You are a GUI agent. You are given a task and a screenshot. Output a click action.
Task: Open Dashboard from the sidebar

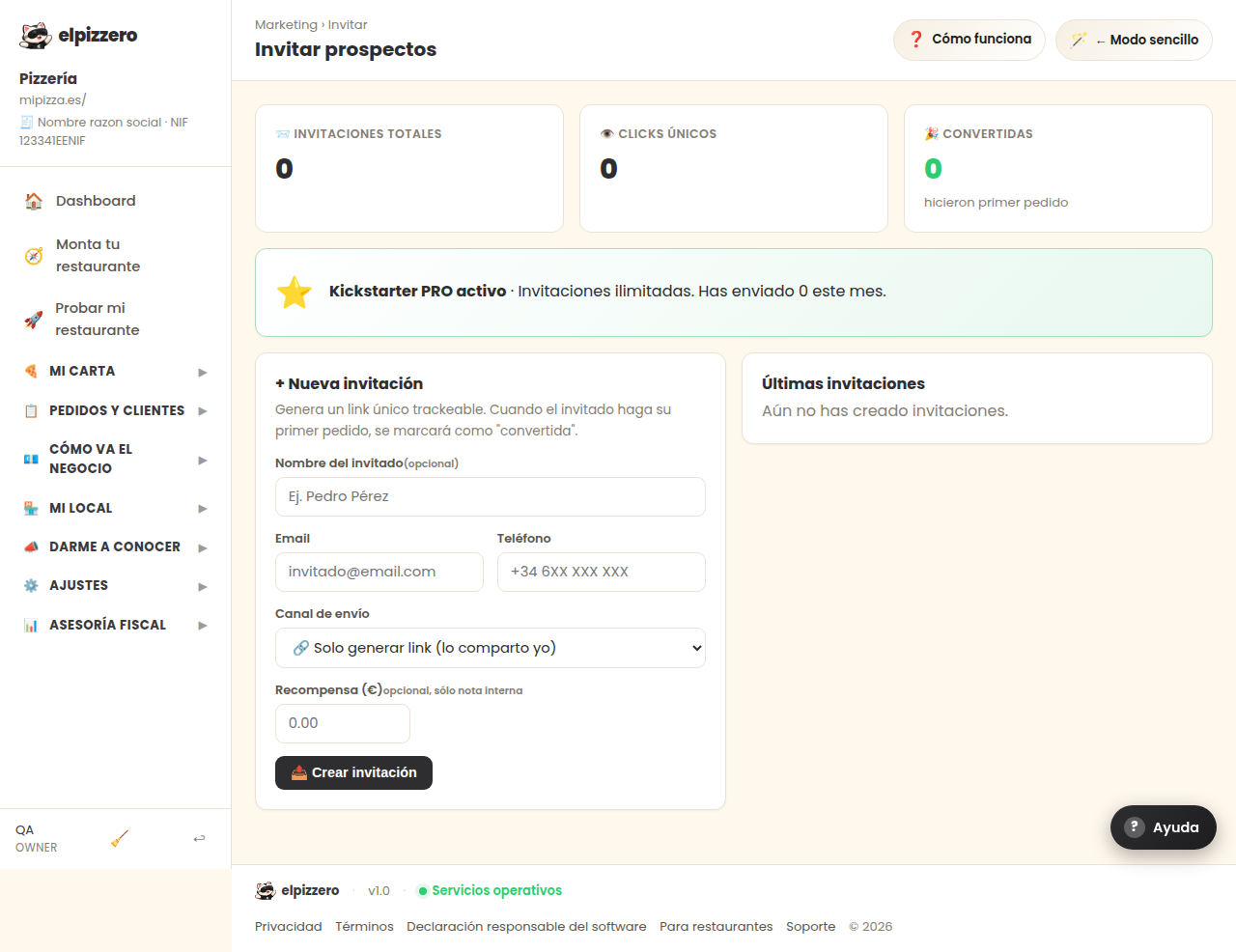coord(116,201)
